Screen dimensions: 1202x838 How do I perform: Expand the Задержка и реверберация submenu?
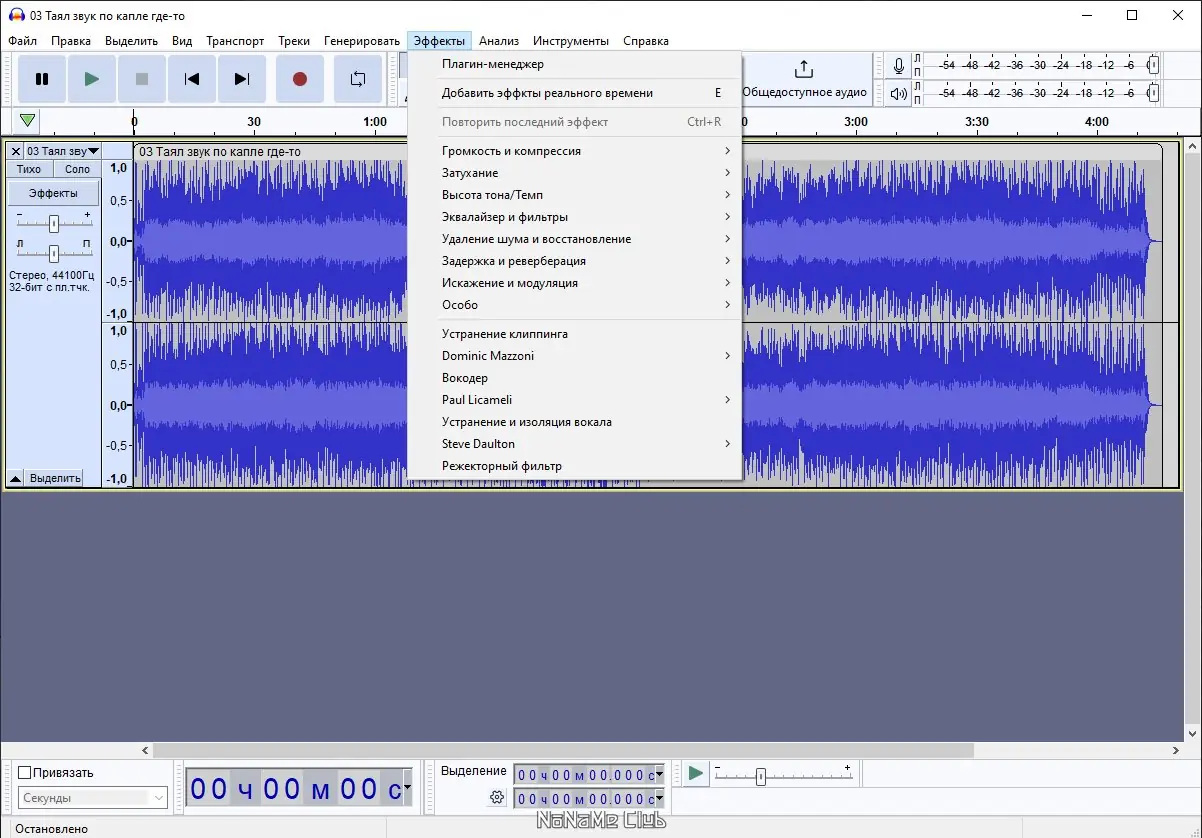click(x=575, y=261)
